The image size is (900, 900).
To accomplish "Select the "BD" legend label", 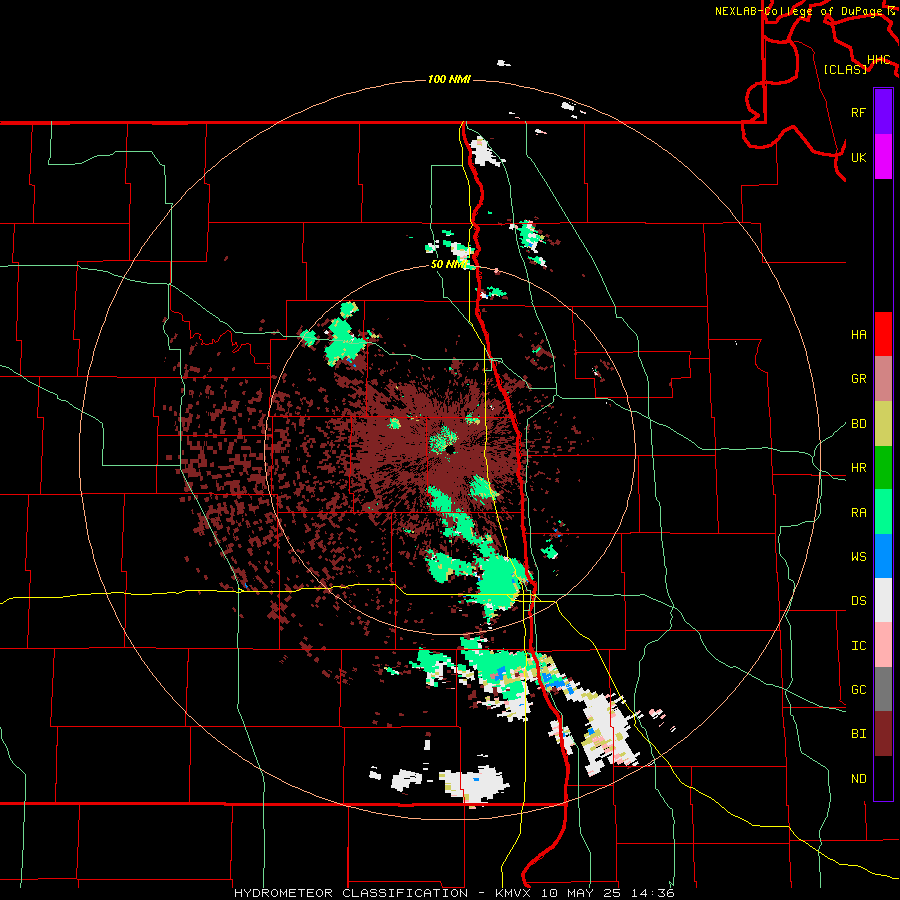I will tap(858, 424).
